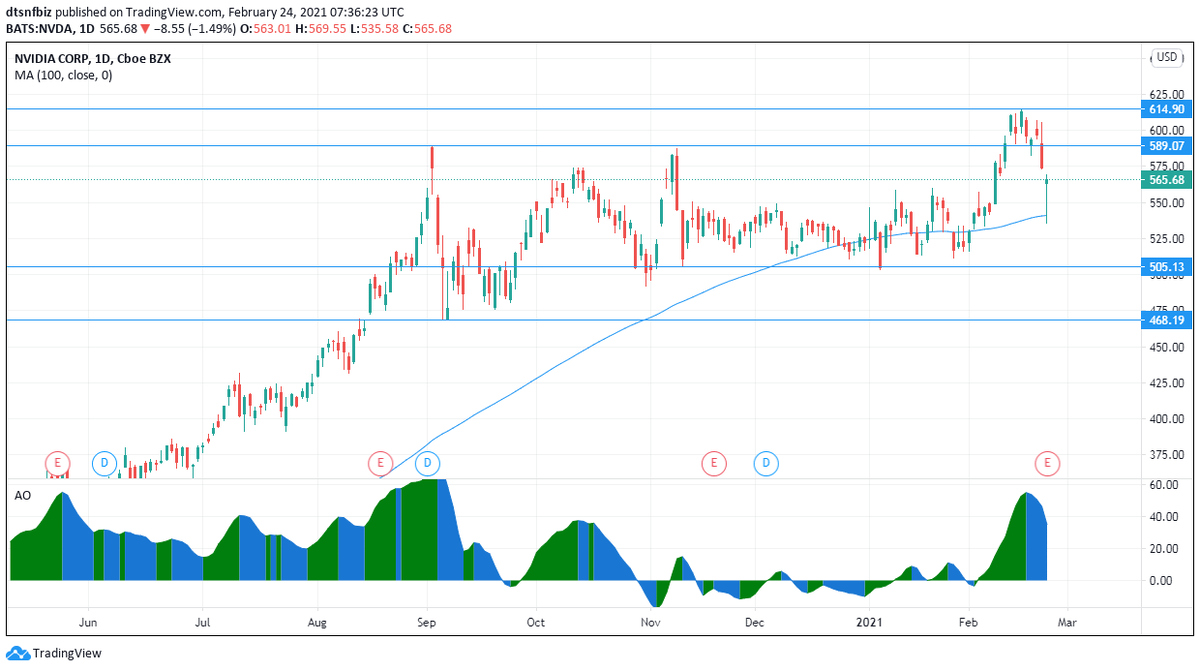Click the 'Oct' time axis label
The image size is (1200, 671).
536,622
